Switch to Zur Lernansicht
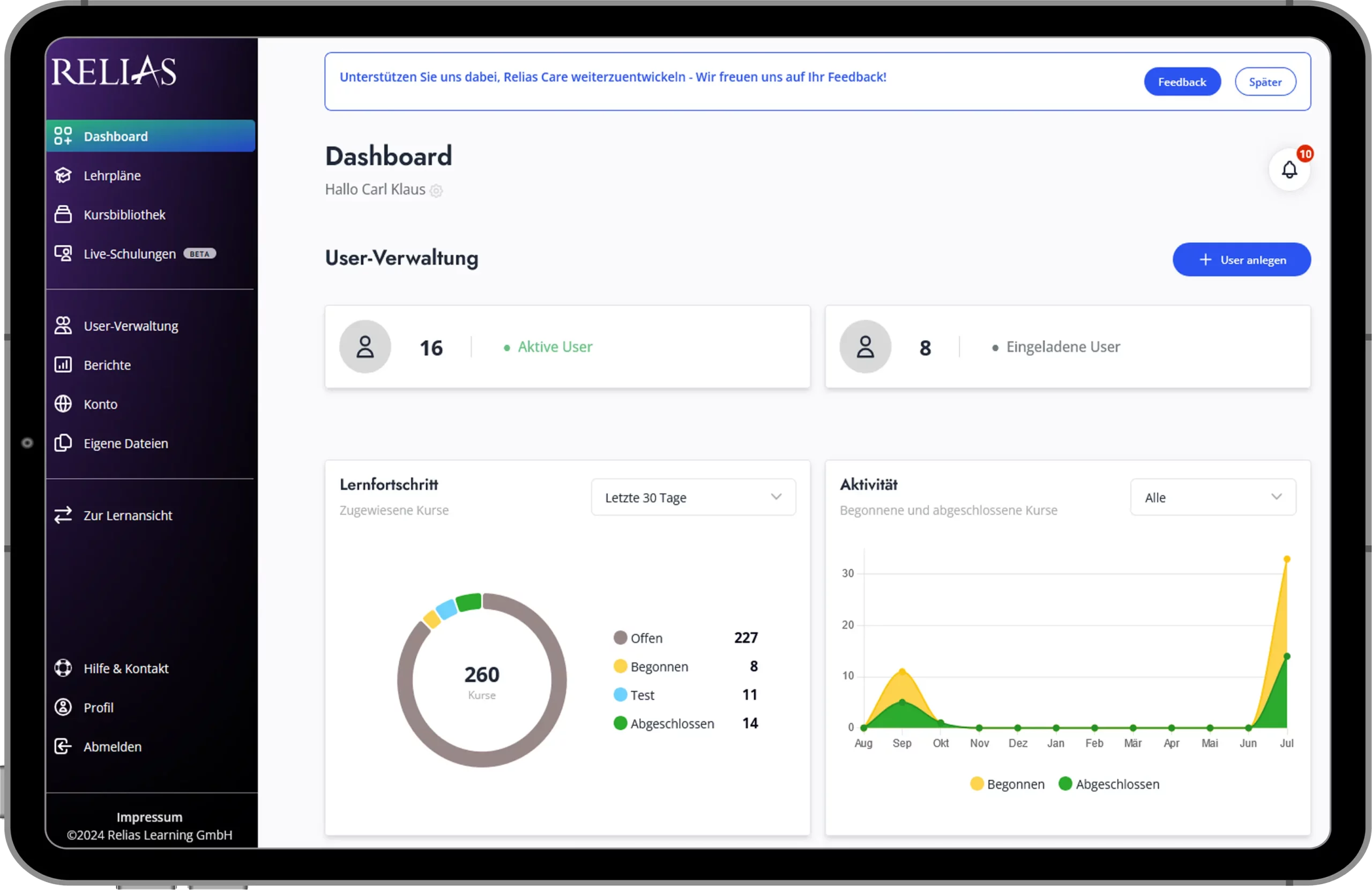Image resolution: width=1372 pixels, height=890 pixels. point(128,515)
